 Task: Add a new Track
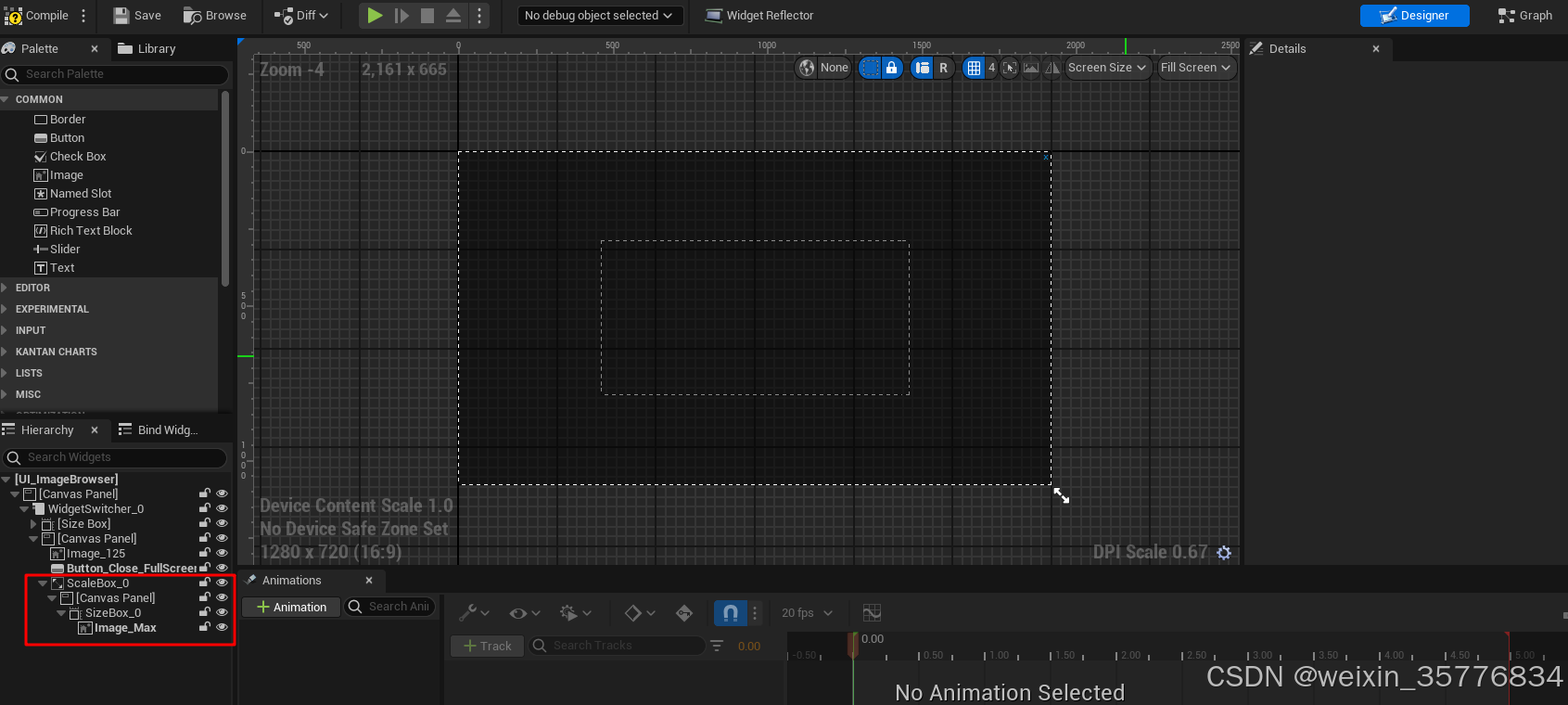(x=488, y=646)
